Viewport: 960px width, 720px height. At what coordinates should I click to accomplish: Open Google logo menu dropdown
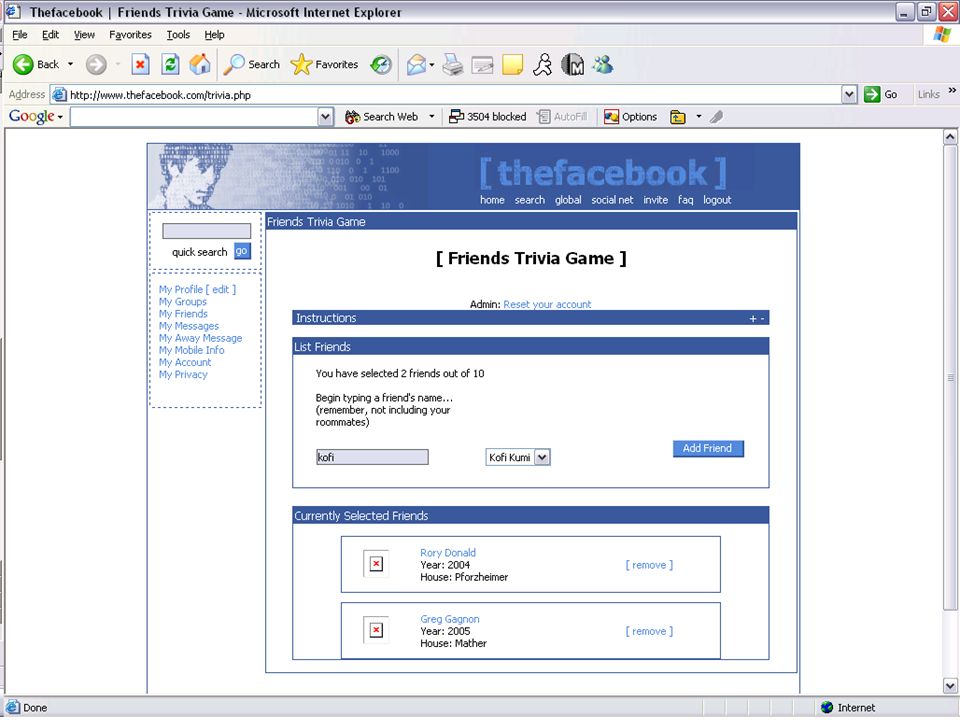tap(60, 117)
